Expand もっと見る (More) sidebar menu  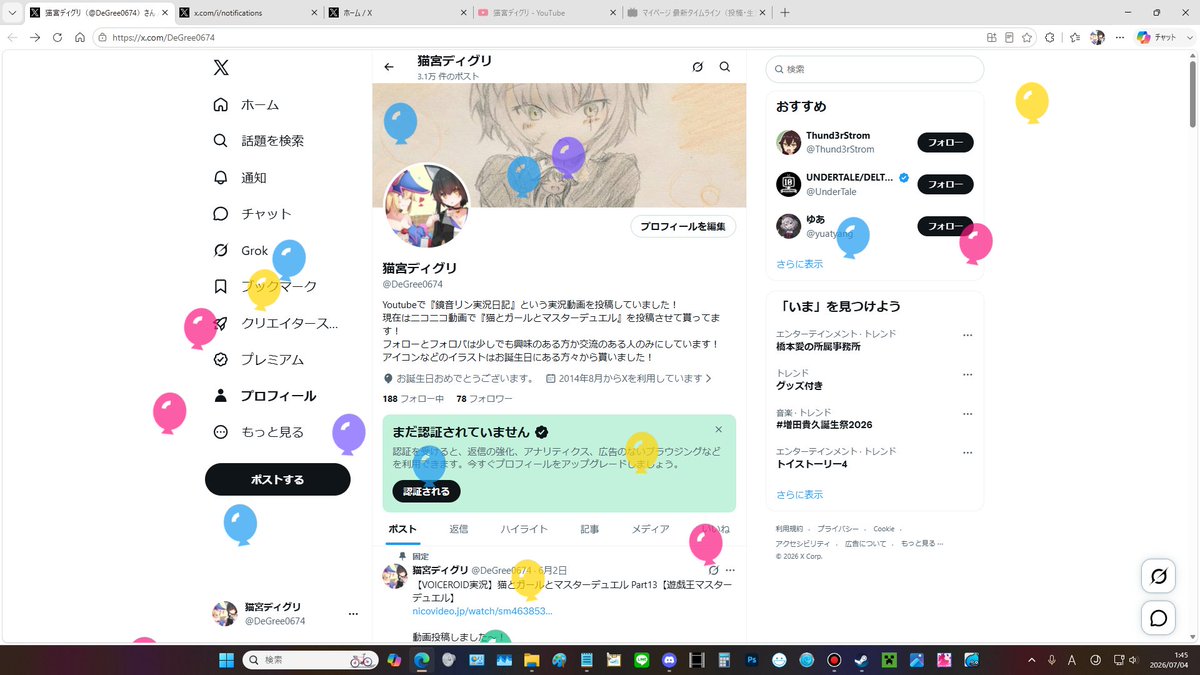pyautogui.click(x=259, y=432)
